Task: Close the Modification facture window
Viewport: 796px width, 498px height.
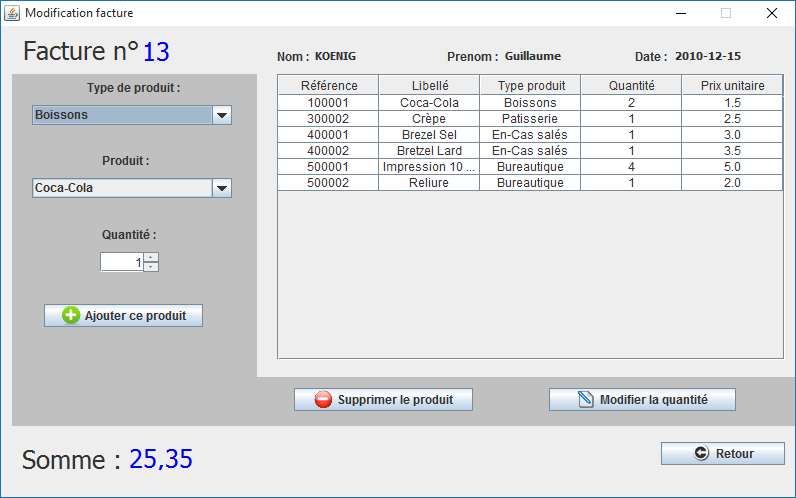Action: coord(771,13)
